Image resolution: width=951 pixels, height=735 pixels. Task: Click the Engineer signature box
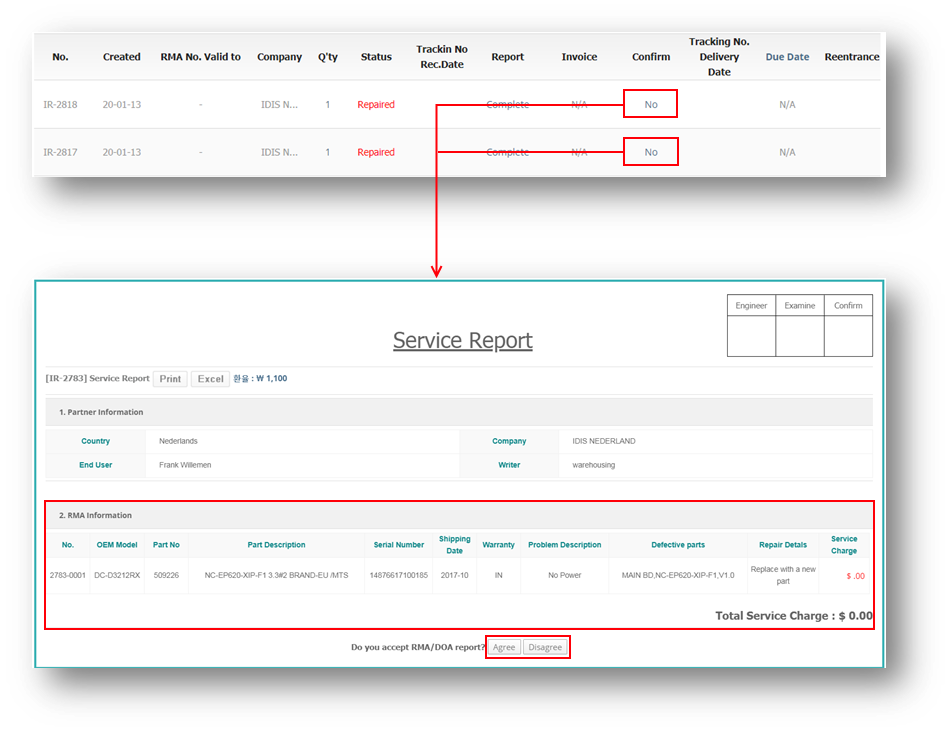(x=751, y=336)
